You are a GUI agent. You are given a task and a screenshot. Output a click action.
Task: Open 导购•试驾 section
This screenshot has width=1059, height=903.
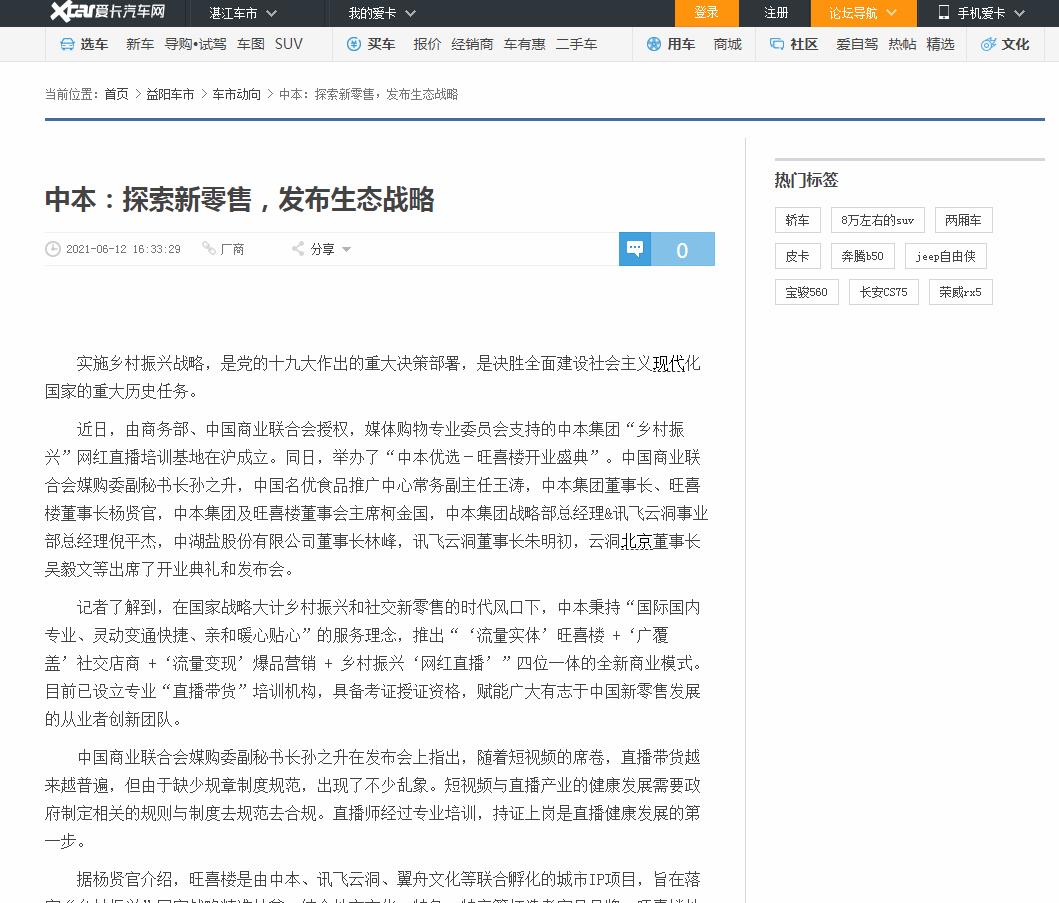pos(195,45)
